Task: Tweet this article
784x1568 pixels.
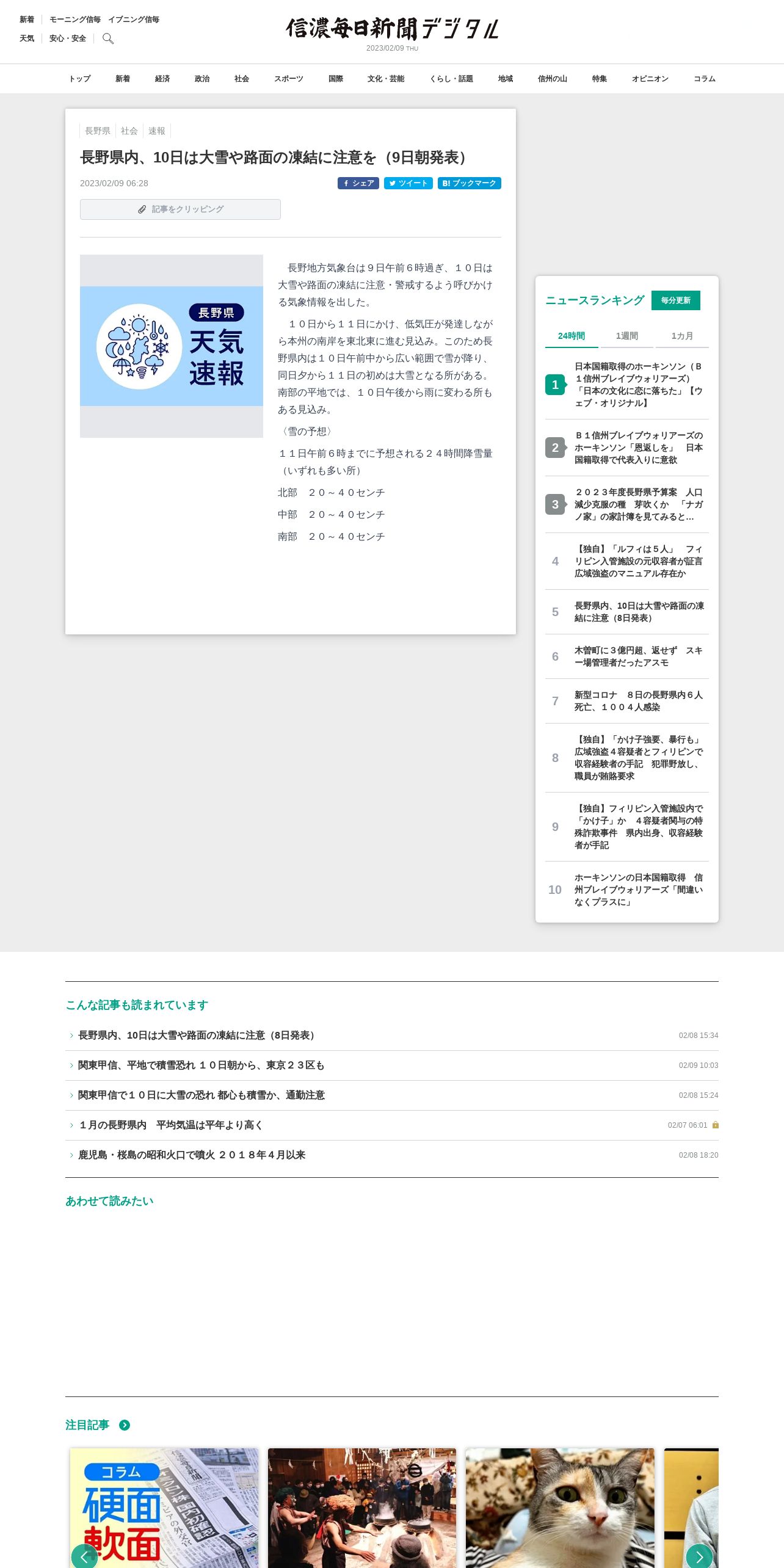Action: coord(408,183)
